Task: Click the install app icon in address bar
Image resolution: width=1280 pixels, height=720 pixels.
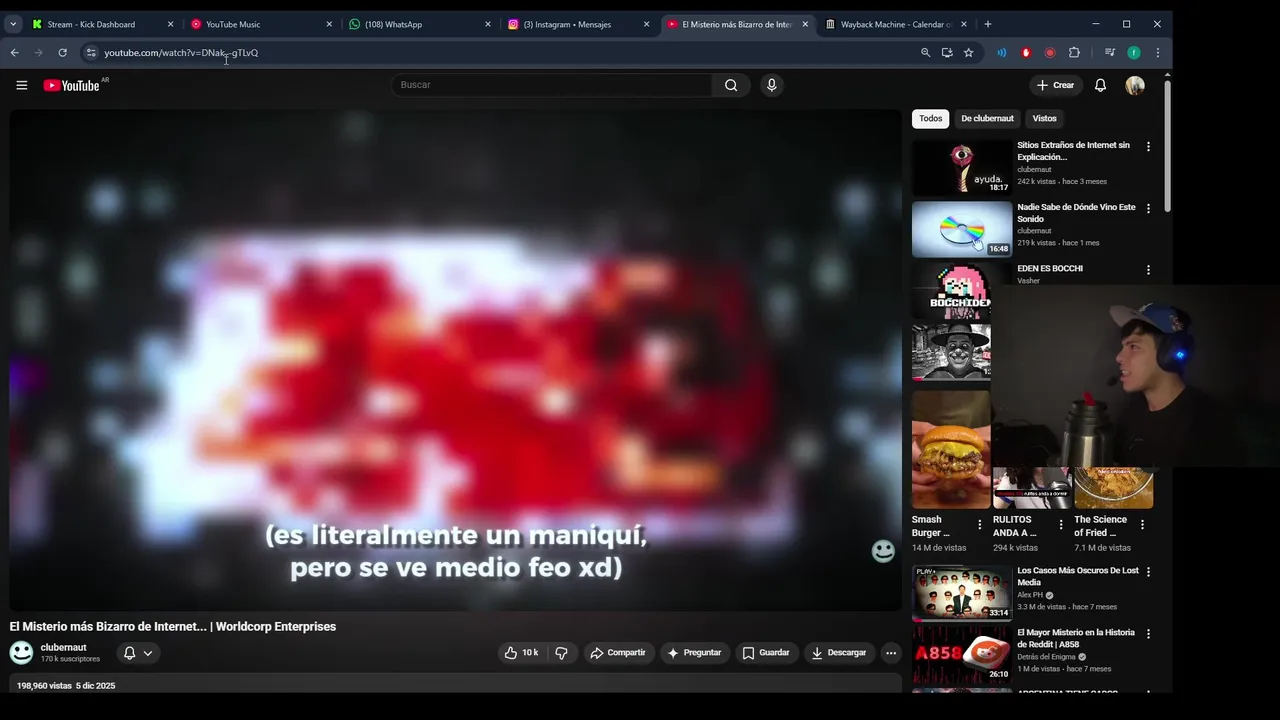Action: point(947,52)
